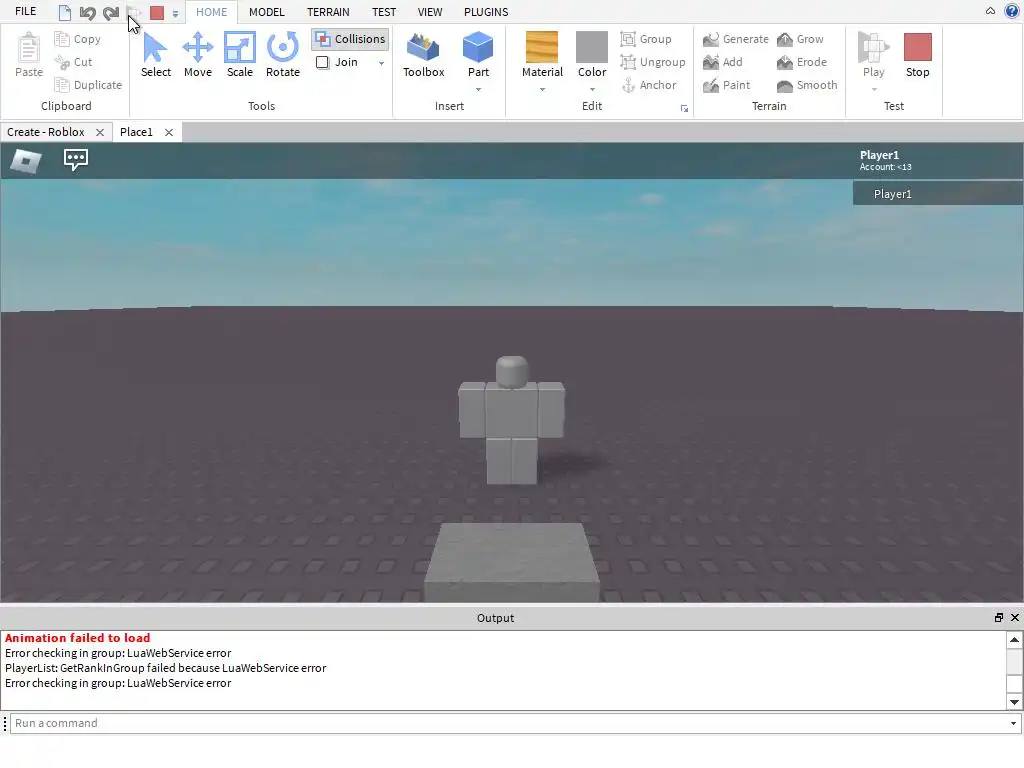Image resolution: width=1024 pixels, height=768 pixels.
Task: Open the Toolbox
Action: coord(424,55)
